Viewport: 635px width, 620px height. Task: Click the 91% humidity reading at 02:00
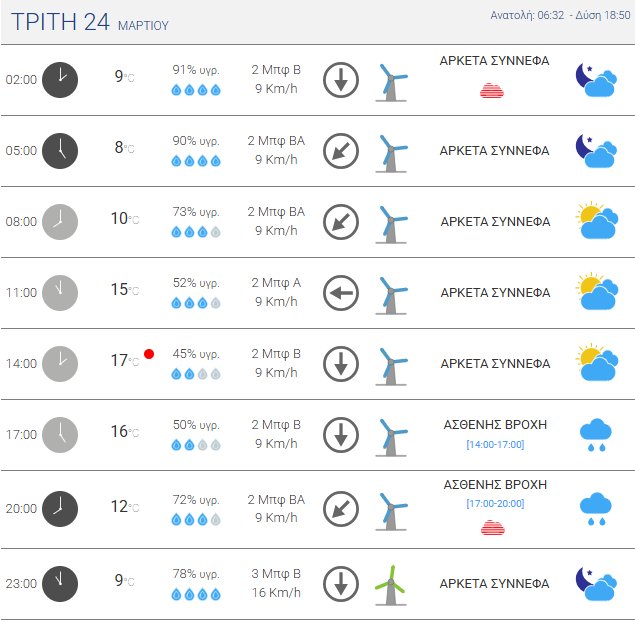(x=196, y=70)
